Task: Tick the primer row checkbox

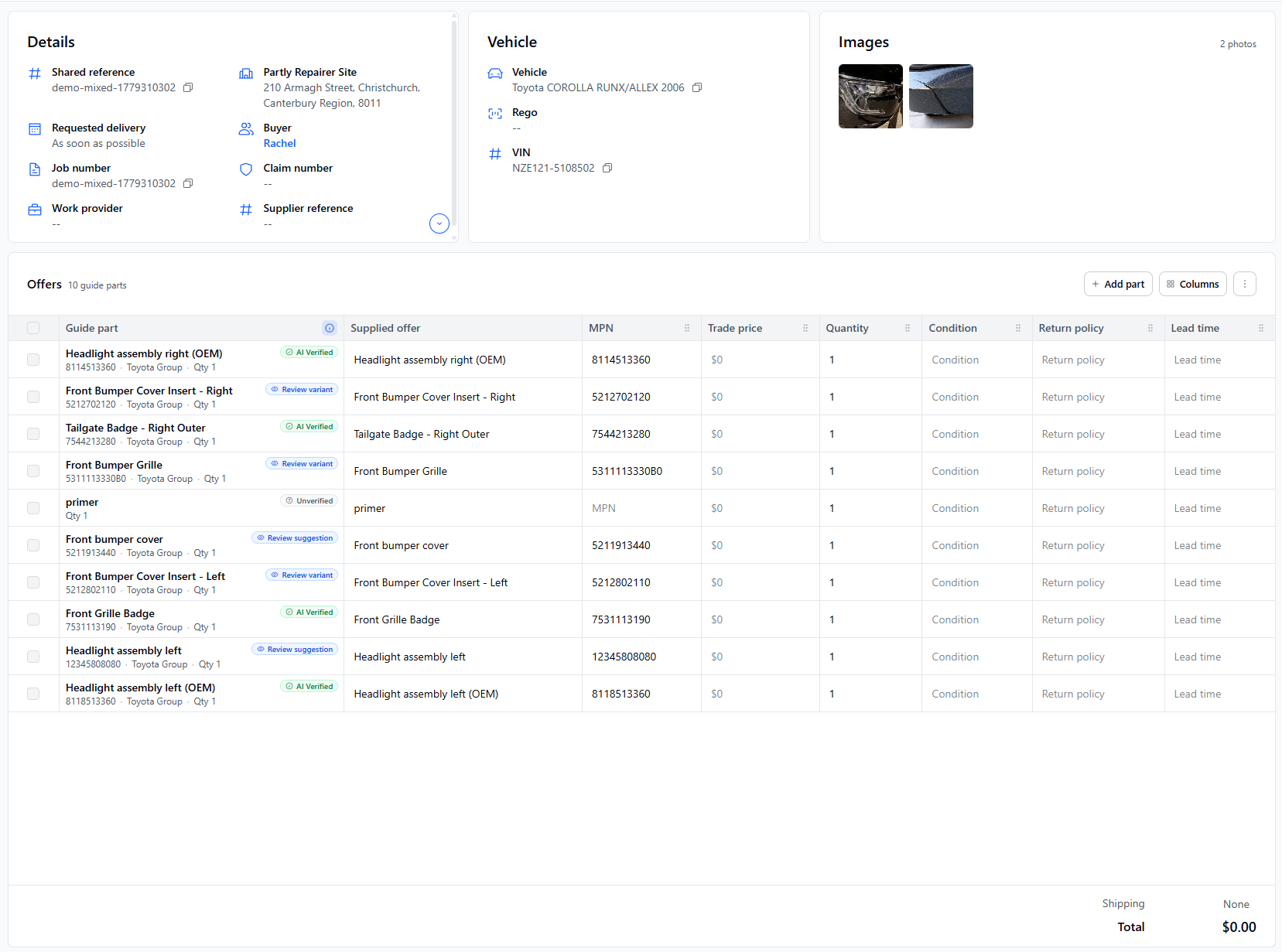Action: (33, 508)
